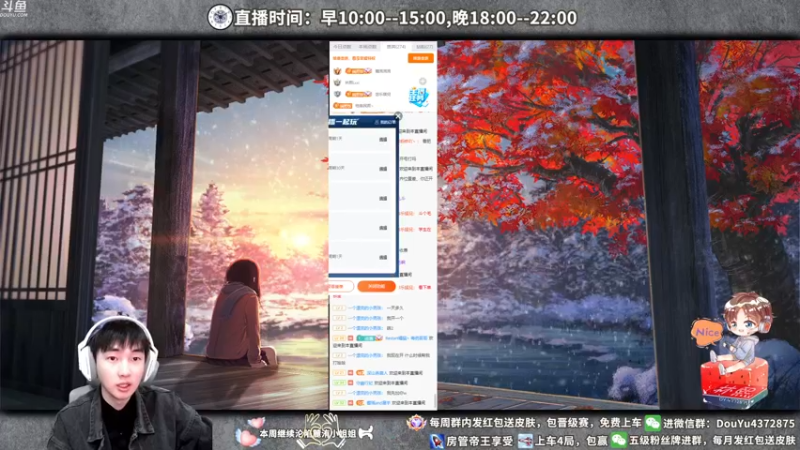Click the WeChat icon before 五级粉丝牌进群
The image size is (800, 450).
(619, 440)
